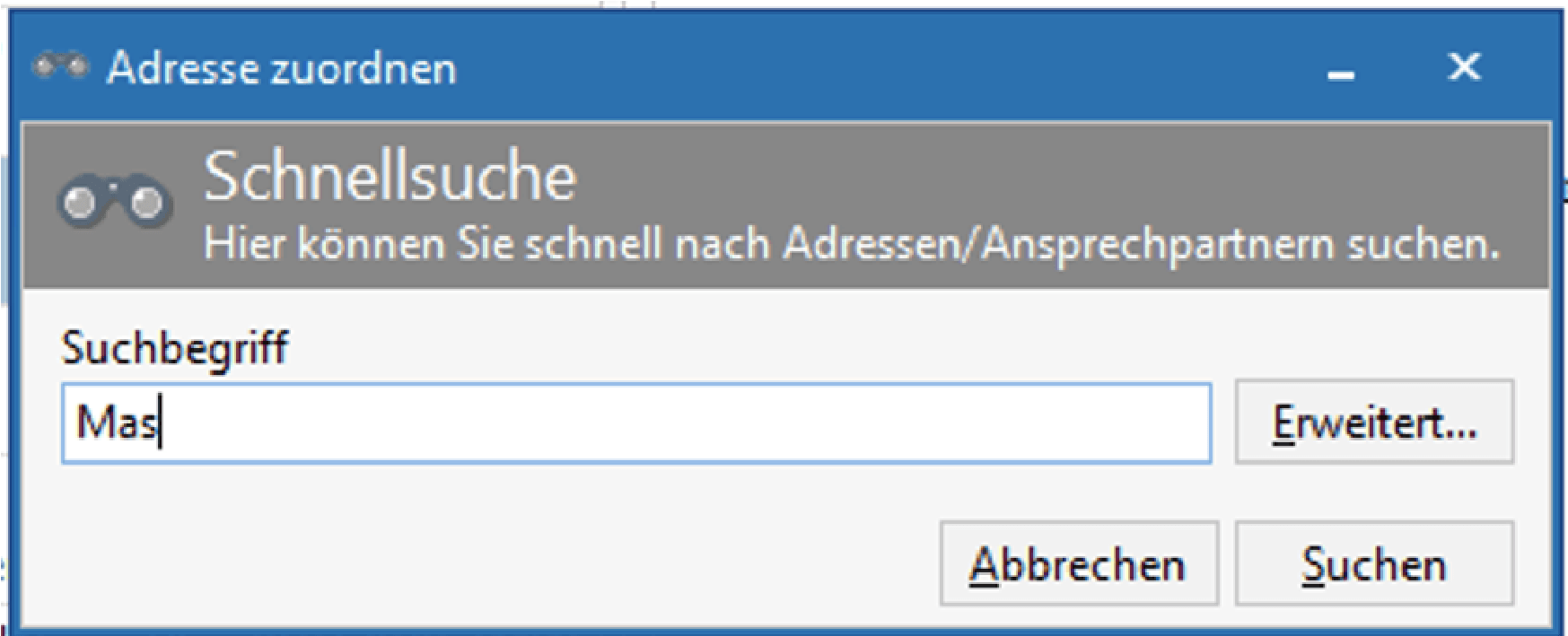Image resolution: width=1568 pixels, height=636 pixels.
Task: Click the Schnellsuche heading text
Action: (x=389, y=176)
